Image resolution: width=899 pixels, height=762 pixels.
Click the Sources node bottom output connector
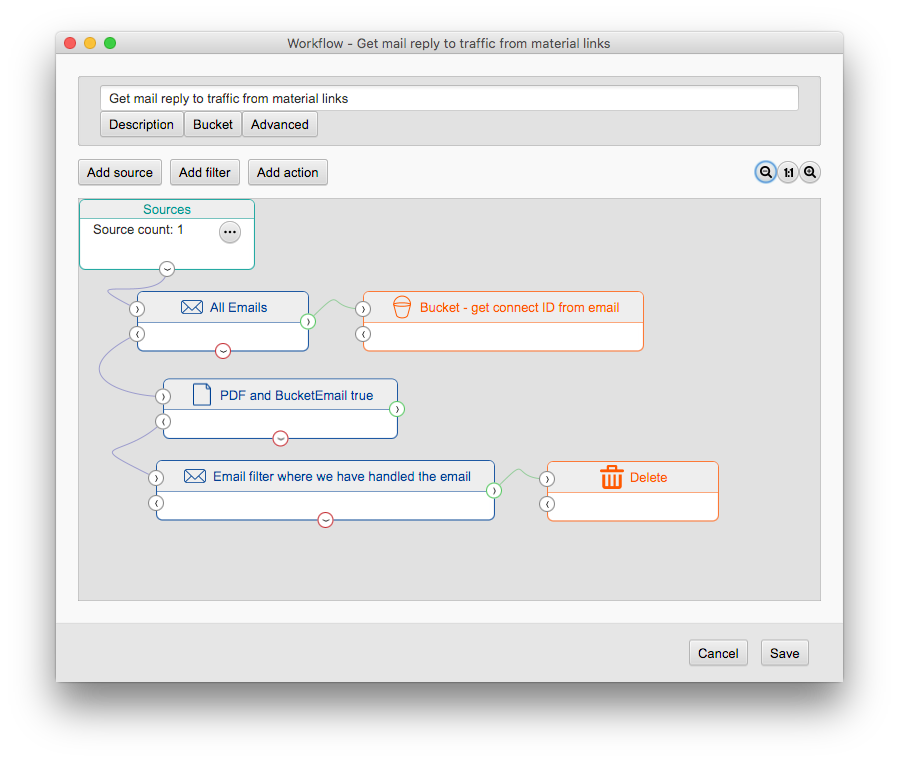pyautogui.click(x=167, y=268)
